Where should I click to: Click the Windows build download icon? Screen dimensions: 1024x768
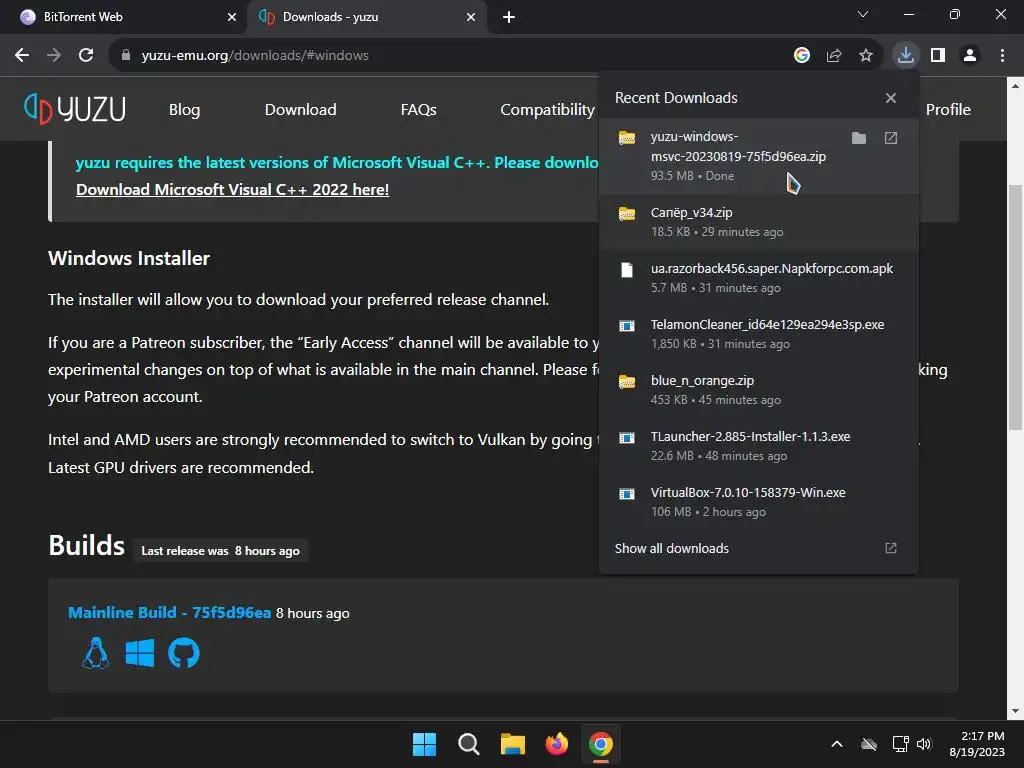[x=140, y=652]
